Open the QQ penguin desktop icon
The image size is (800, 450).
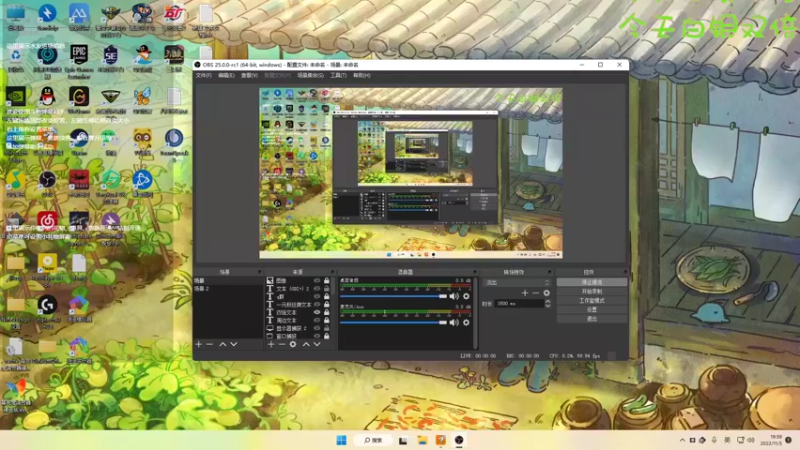[47, 96]
